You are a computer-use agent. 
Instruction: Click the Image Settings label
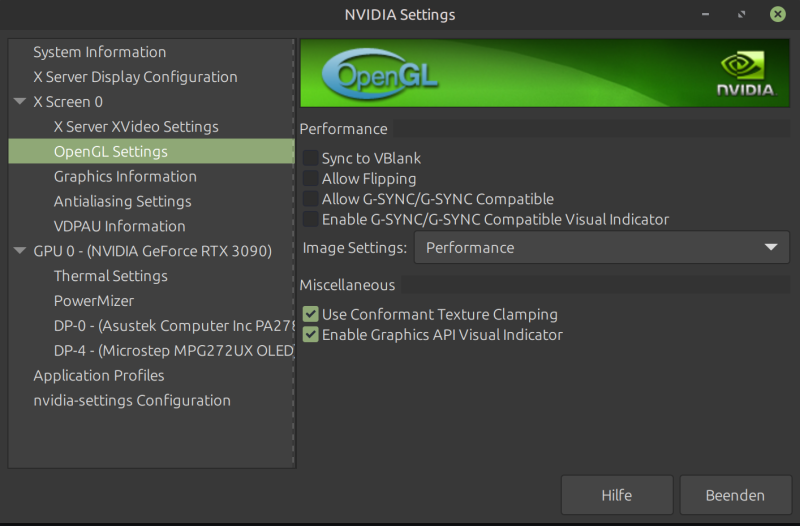click(355, 248)
